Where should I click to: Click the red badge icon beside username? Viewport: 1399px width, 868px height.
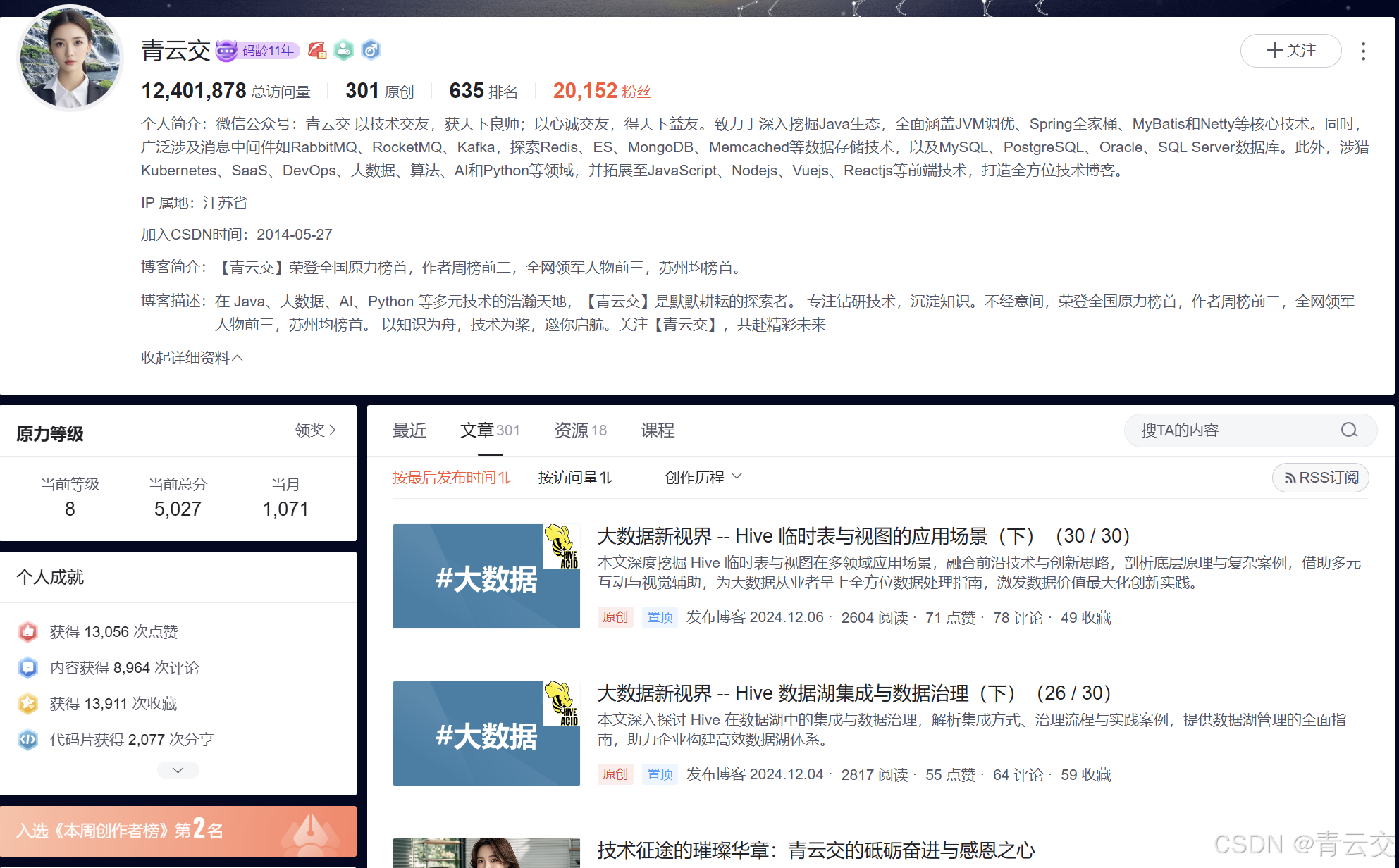(x=317, y=50)
